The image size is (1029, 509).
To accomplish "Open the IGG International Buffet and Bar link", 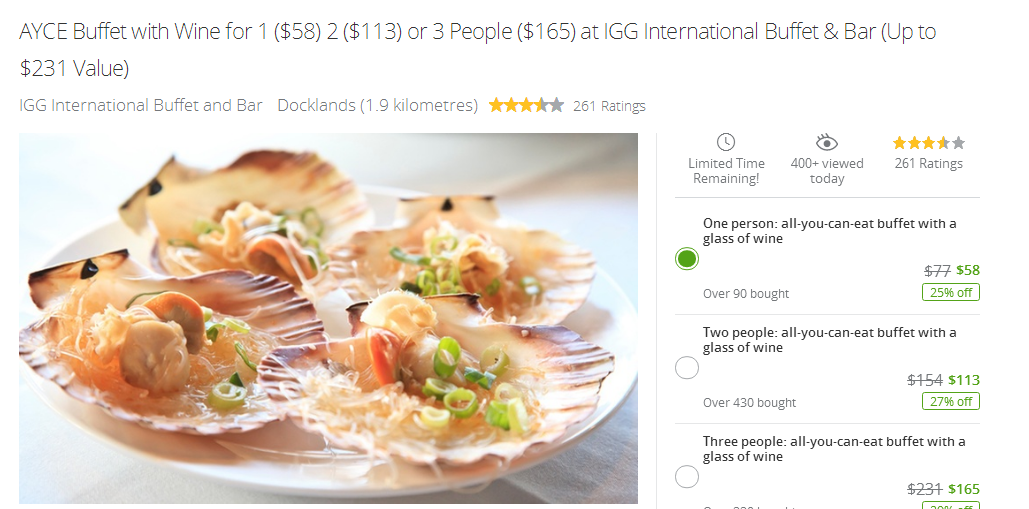I will 141,106.
